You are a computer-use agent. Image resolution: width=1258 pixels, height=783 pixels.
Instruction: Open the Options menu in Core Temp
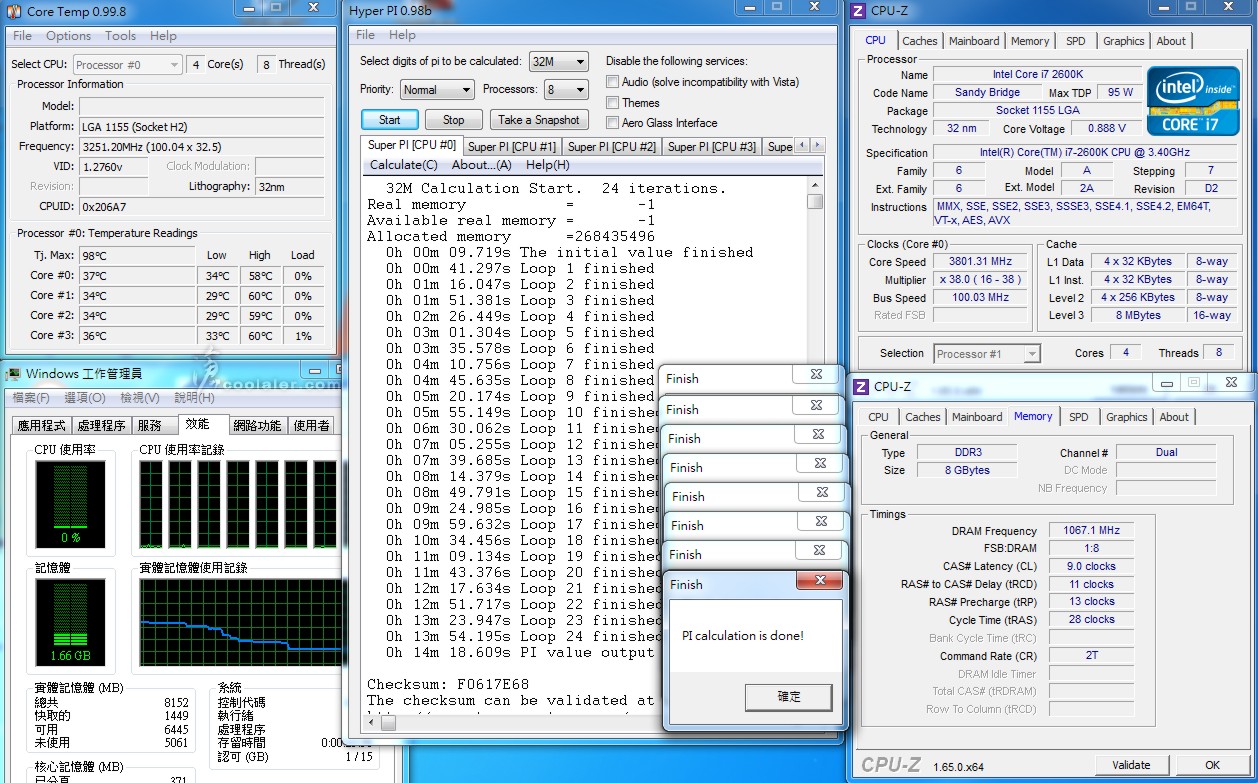coord(68,36)
